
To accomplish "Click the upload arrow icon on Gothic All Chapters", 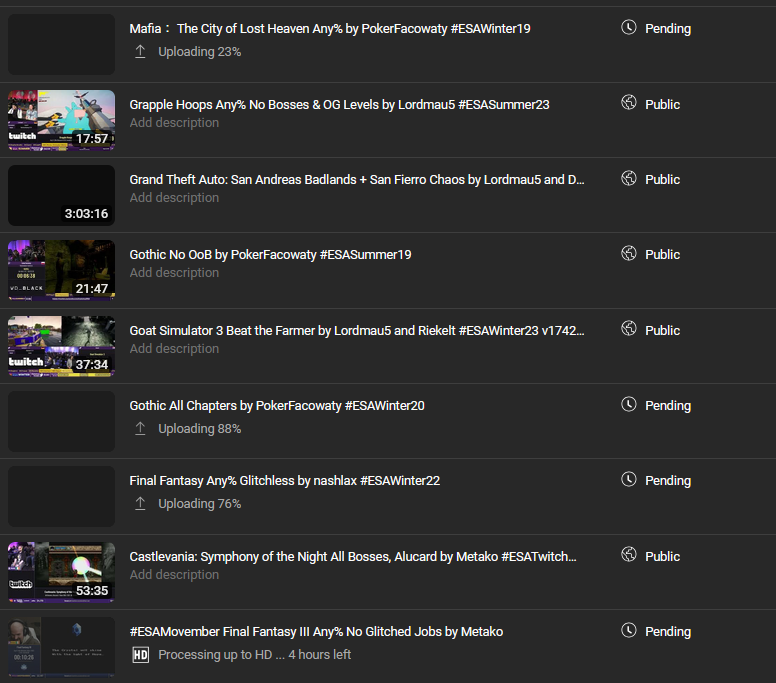I will [140, 429].
